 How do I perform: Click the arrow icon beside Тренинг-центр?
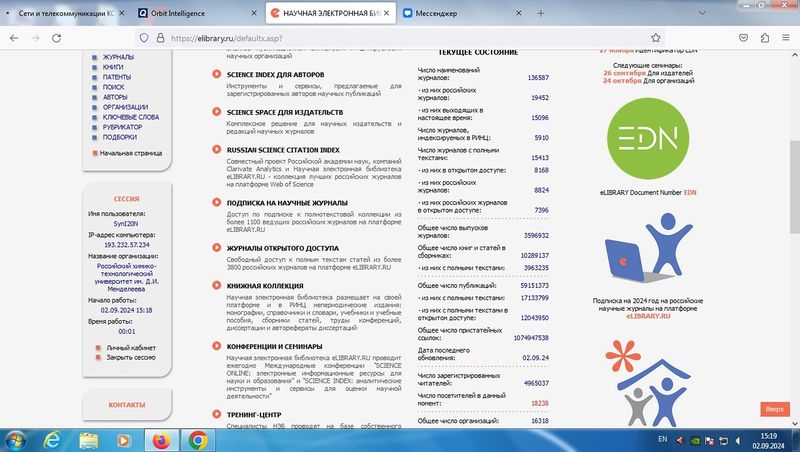click(217, 414)
